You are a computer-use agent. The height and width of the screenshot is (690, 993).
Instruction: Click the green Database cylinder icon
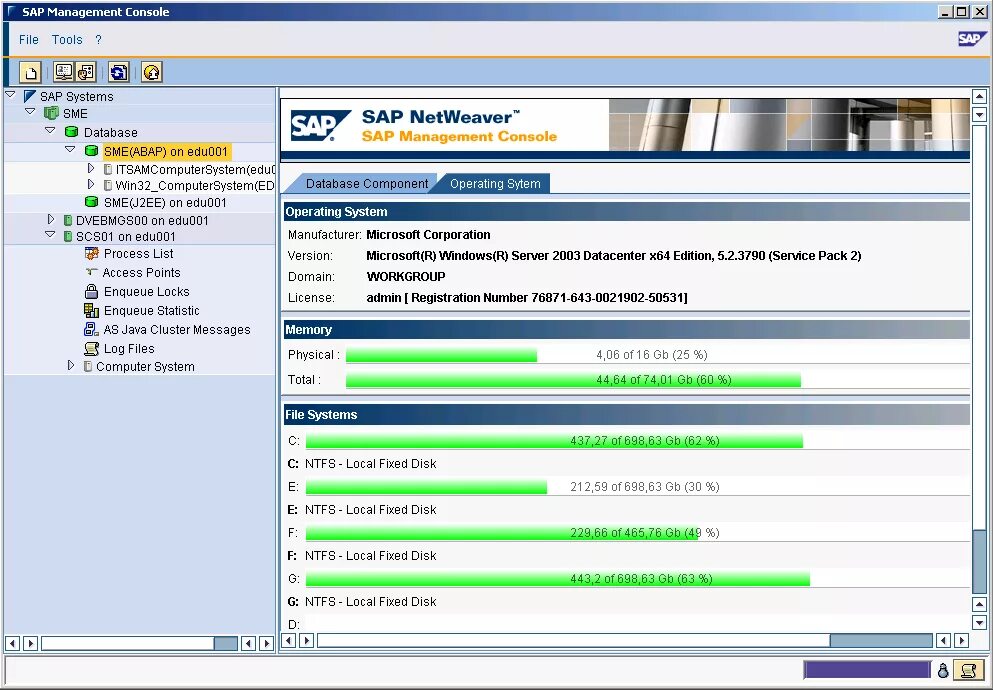(72, 132)
